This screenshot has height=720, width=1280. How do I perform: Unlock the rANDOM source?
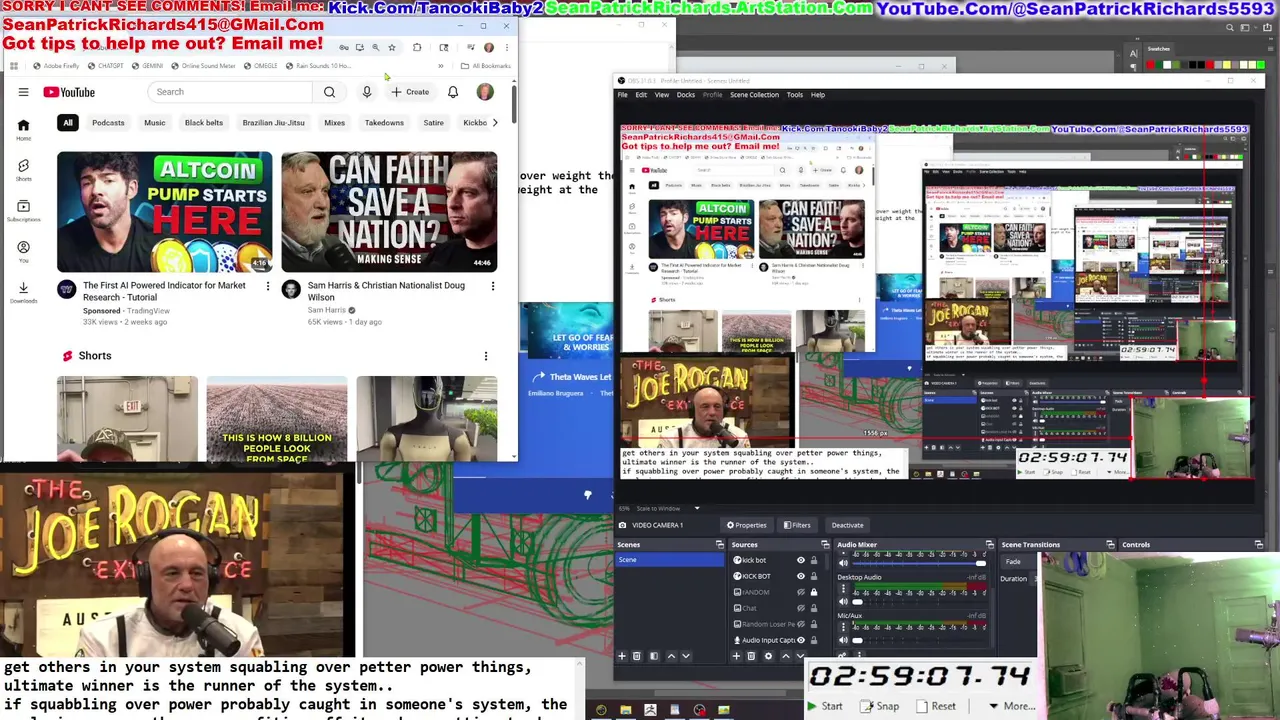click(814, 592)
